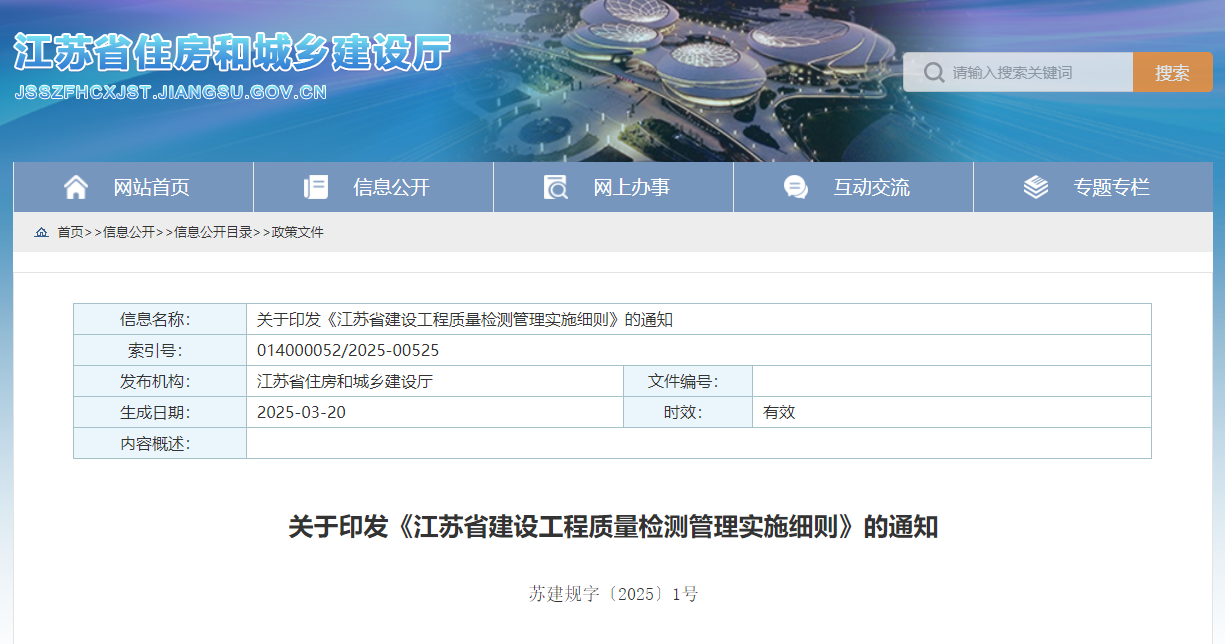Click the 有效 validity status cell

click(780, 412)
